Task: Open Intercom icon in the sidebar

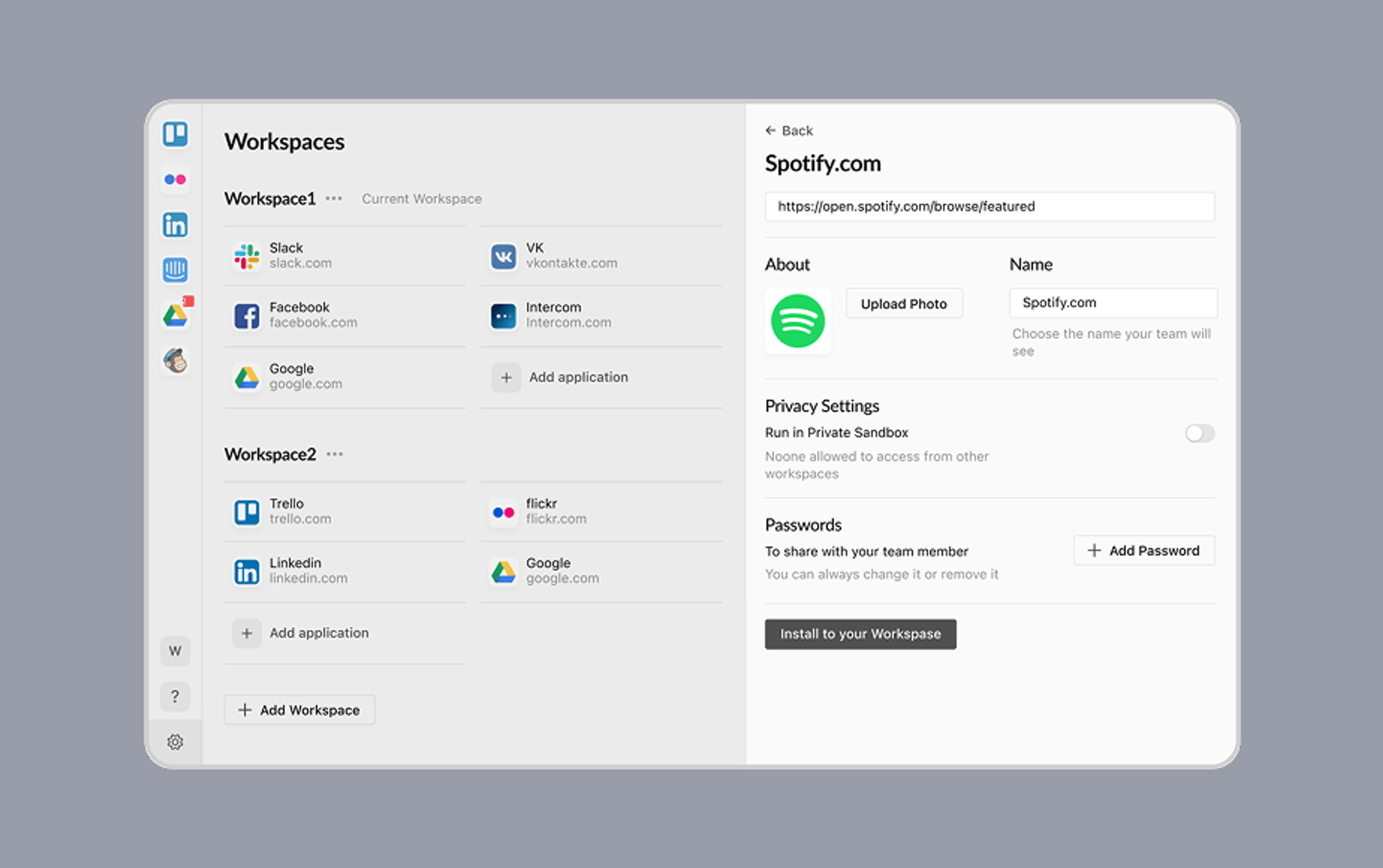Action: click(175, 270)
